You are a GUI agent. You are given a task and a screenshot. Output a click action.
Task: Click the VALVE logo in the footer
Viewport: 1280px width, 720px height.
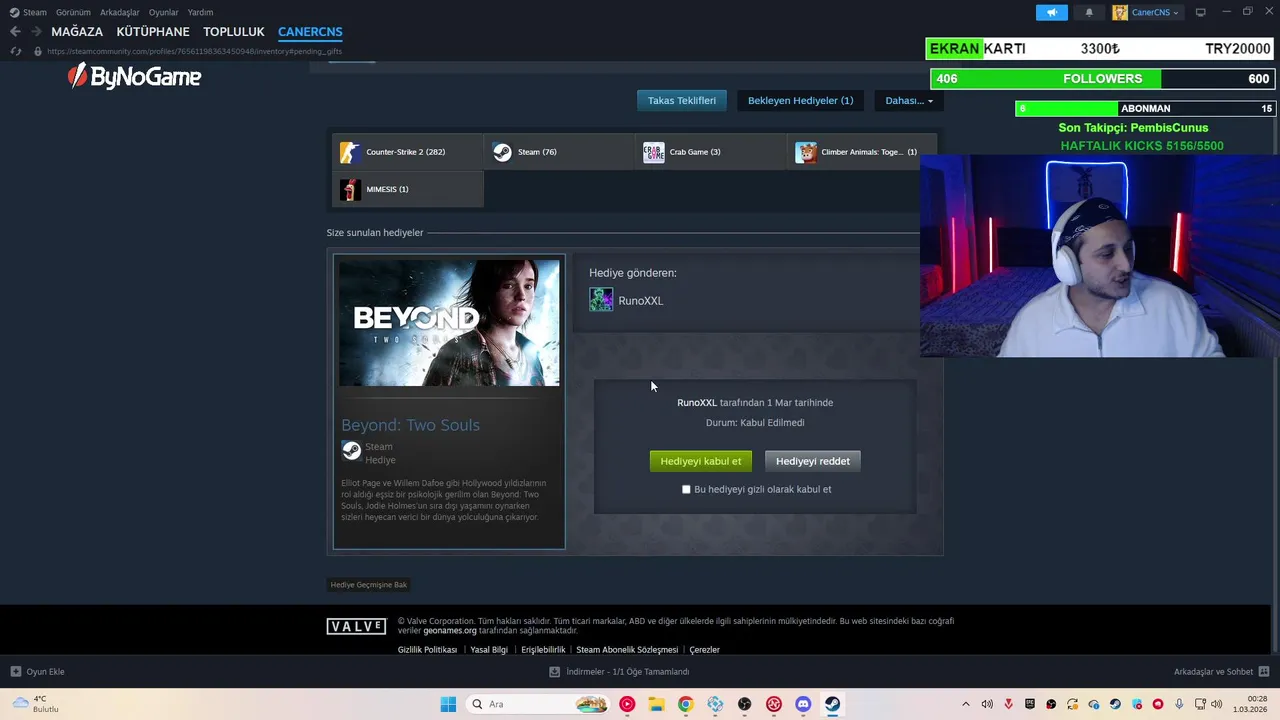click(x=356, y=626)
